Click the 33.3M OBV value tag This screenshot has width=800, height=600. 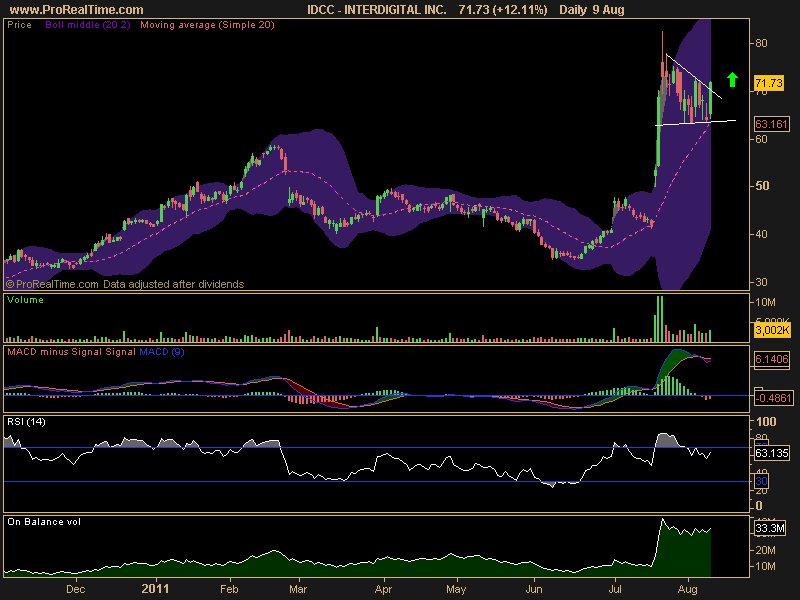click(769, 528)
